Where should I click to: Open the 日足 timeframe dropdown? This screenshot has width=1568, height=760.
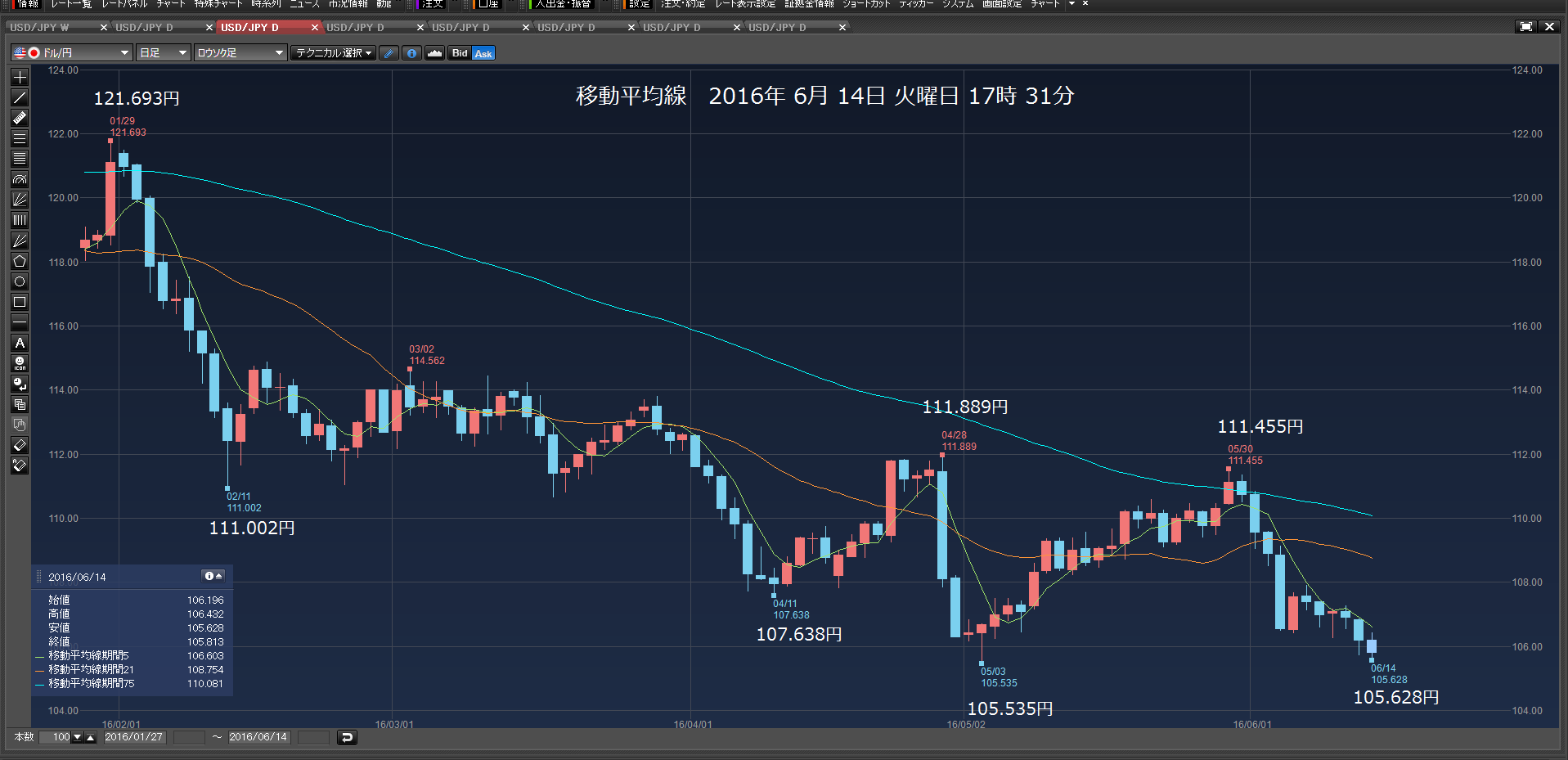[x=164, y=53]
